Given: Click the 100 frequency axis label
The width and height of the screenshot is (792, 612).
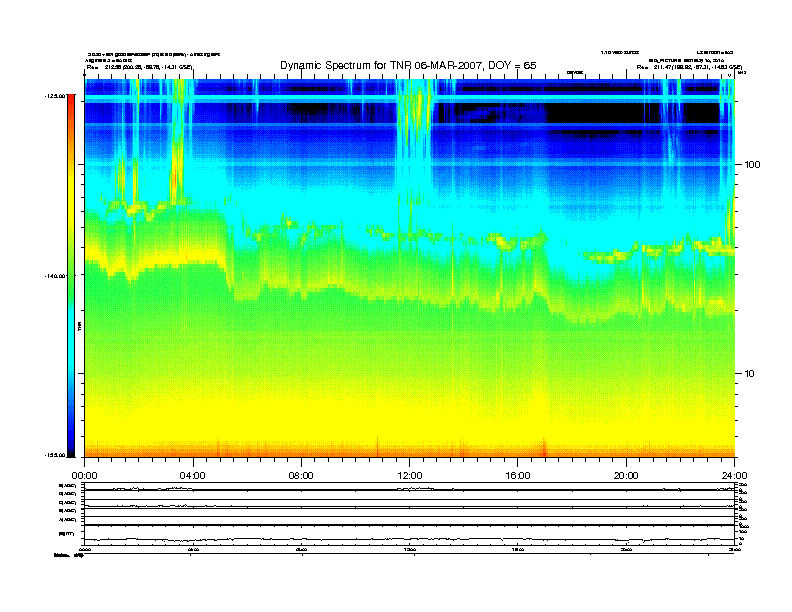Looking at the screenshot, I should pyautogui.click(x=753, y=165).
